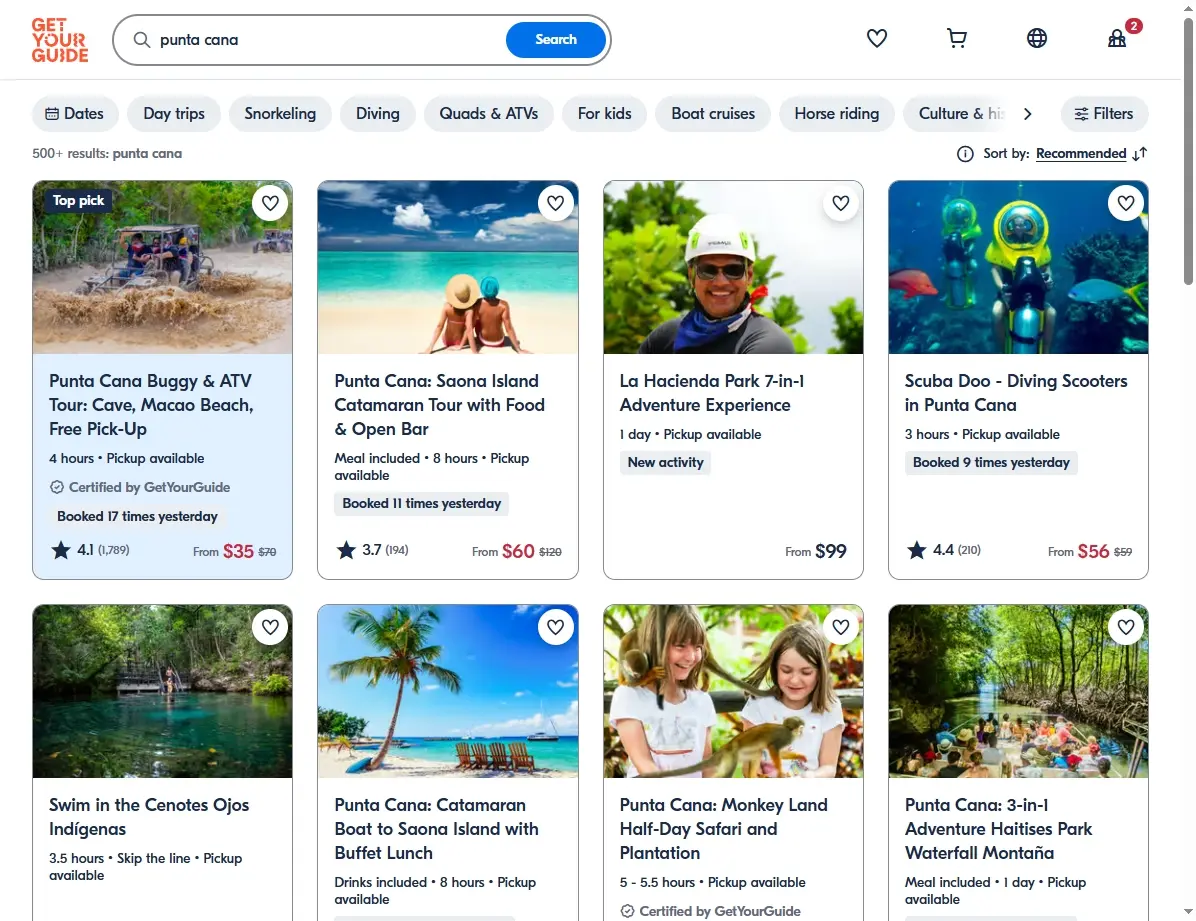Click into the punta cana search field
1196x921 pixels.
point(328,40)
